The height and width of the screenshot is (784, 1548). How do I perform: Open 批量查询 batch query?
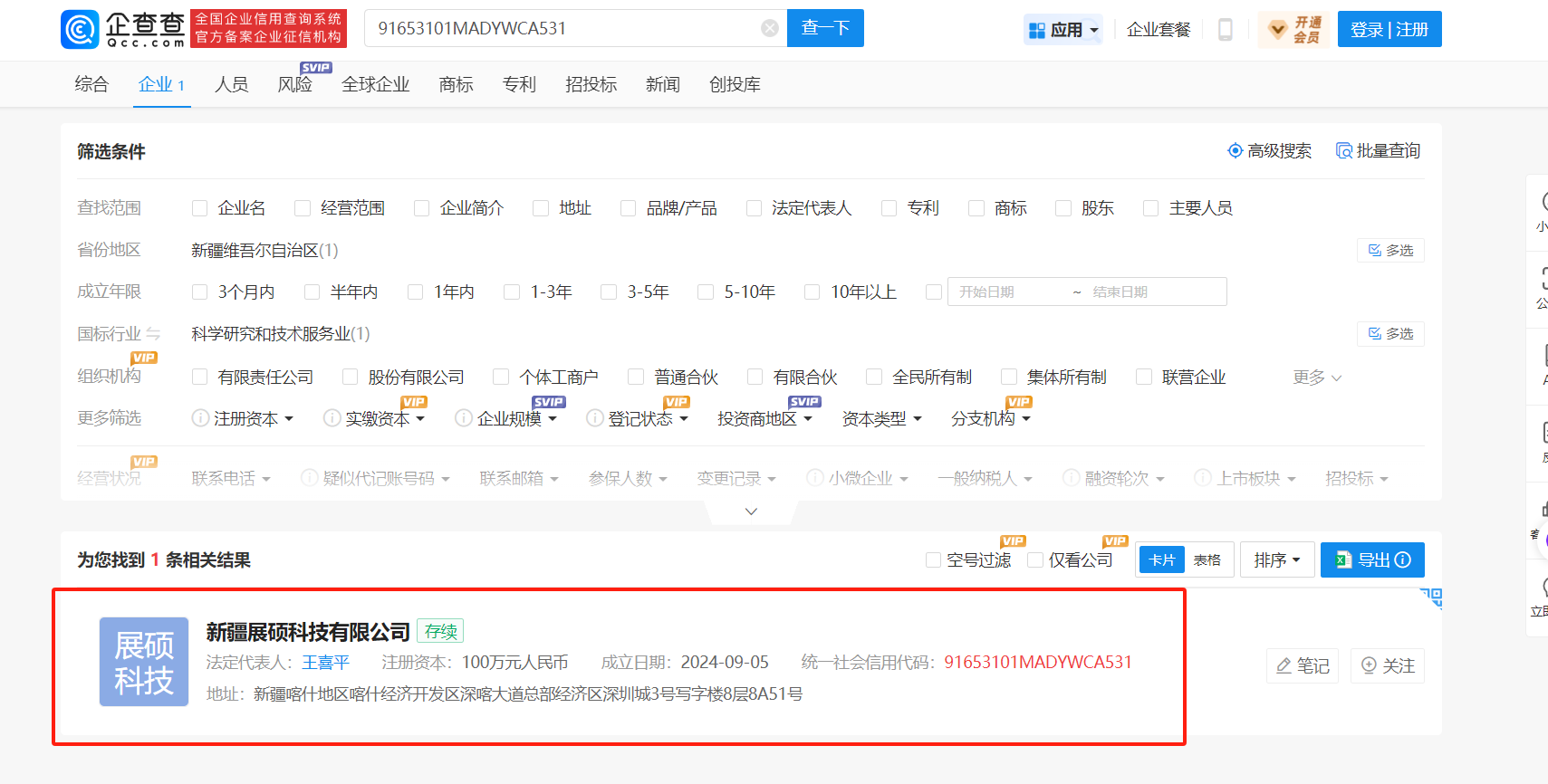(1378, 151)
